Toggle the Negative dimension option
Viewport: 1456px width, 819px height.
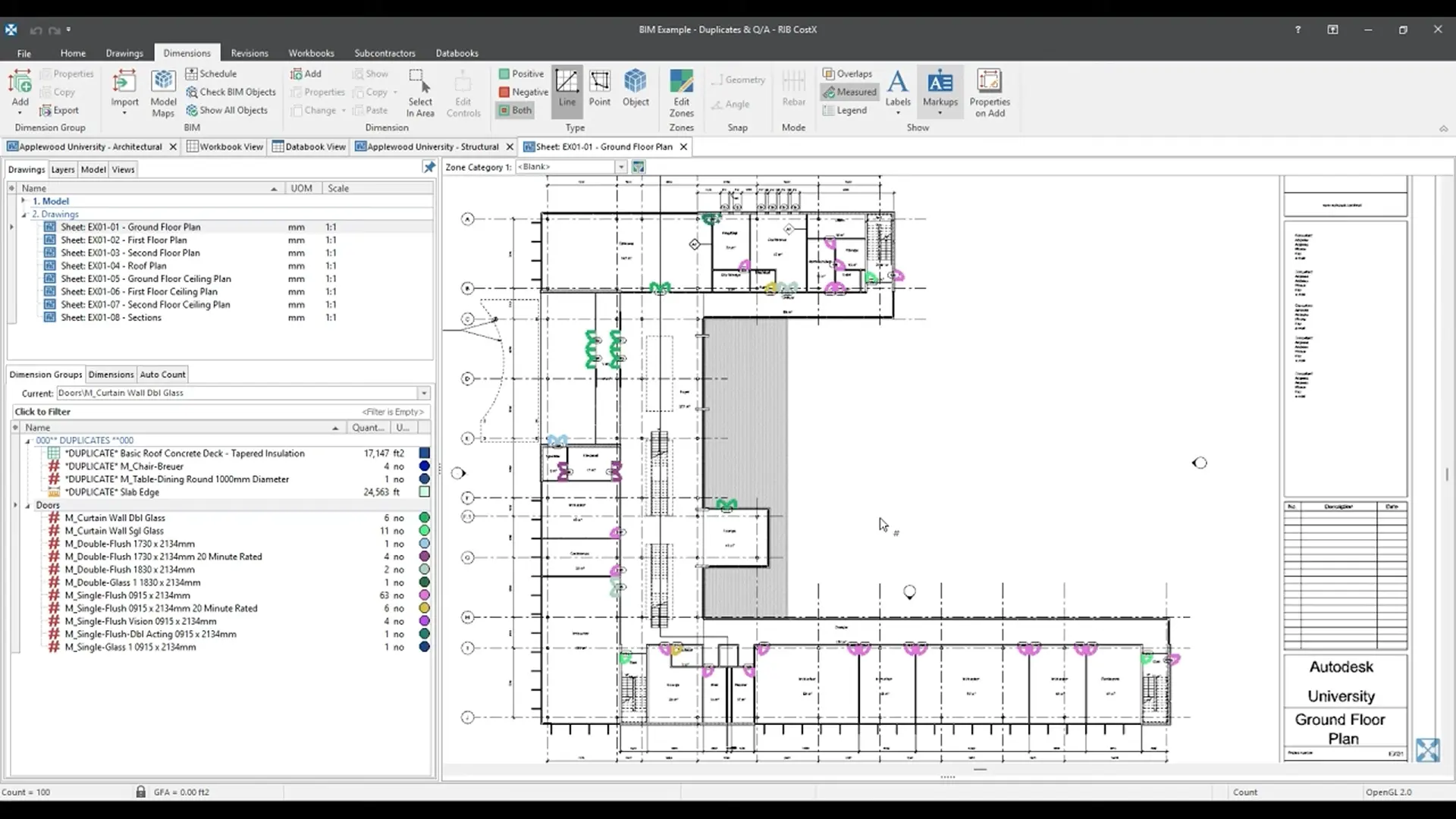523,92
